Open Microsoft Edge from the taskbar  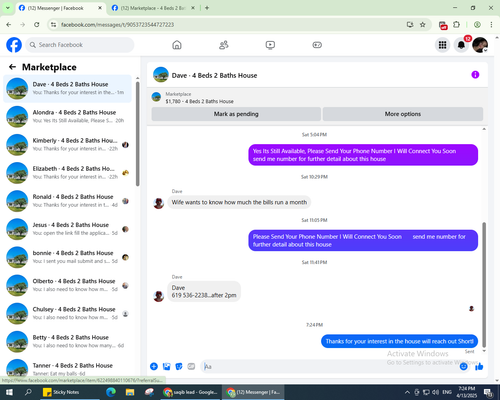111,392
